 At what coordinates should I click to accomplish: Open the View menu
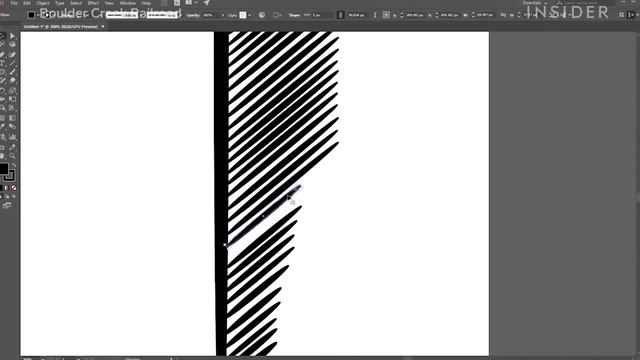109,3
